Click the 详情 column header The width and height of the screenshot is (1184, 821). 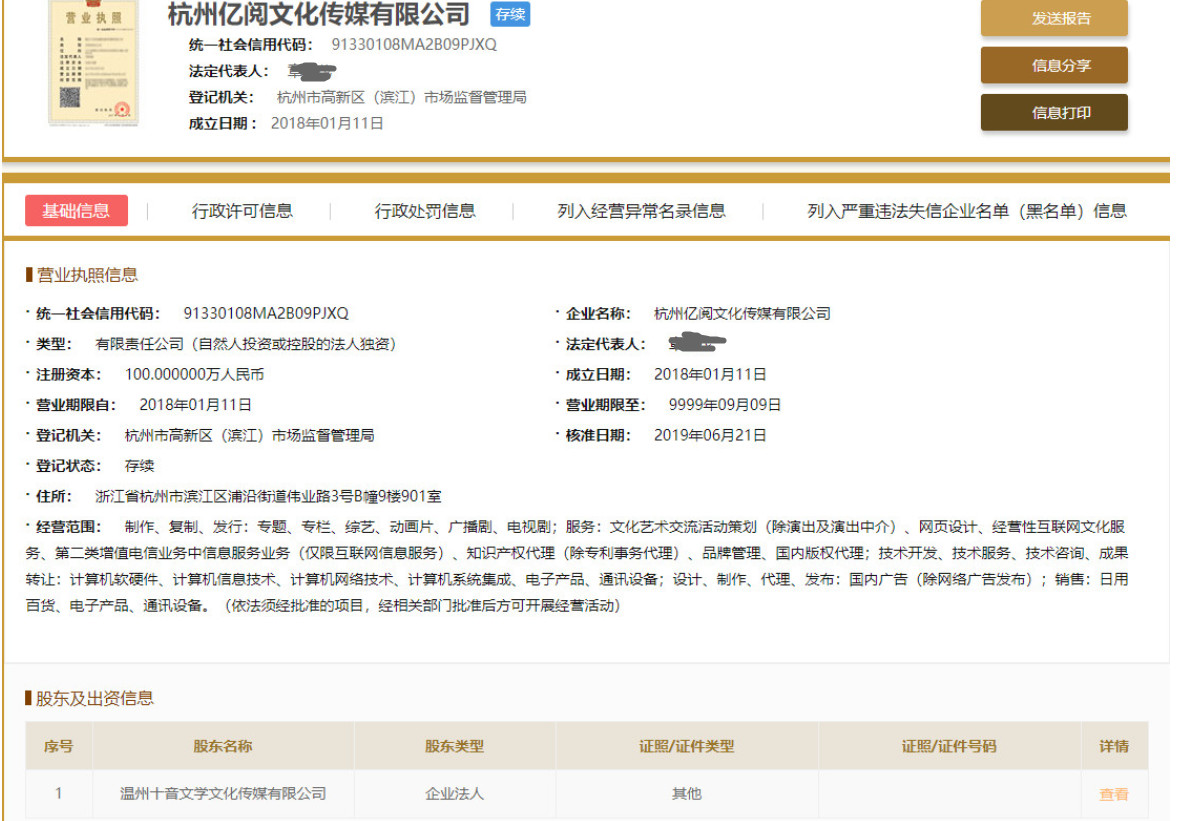(1114, 746)
